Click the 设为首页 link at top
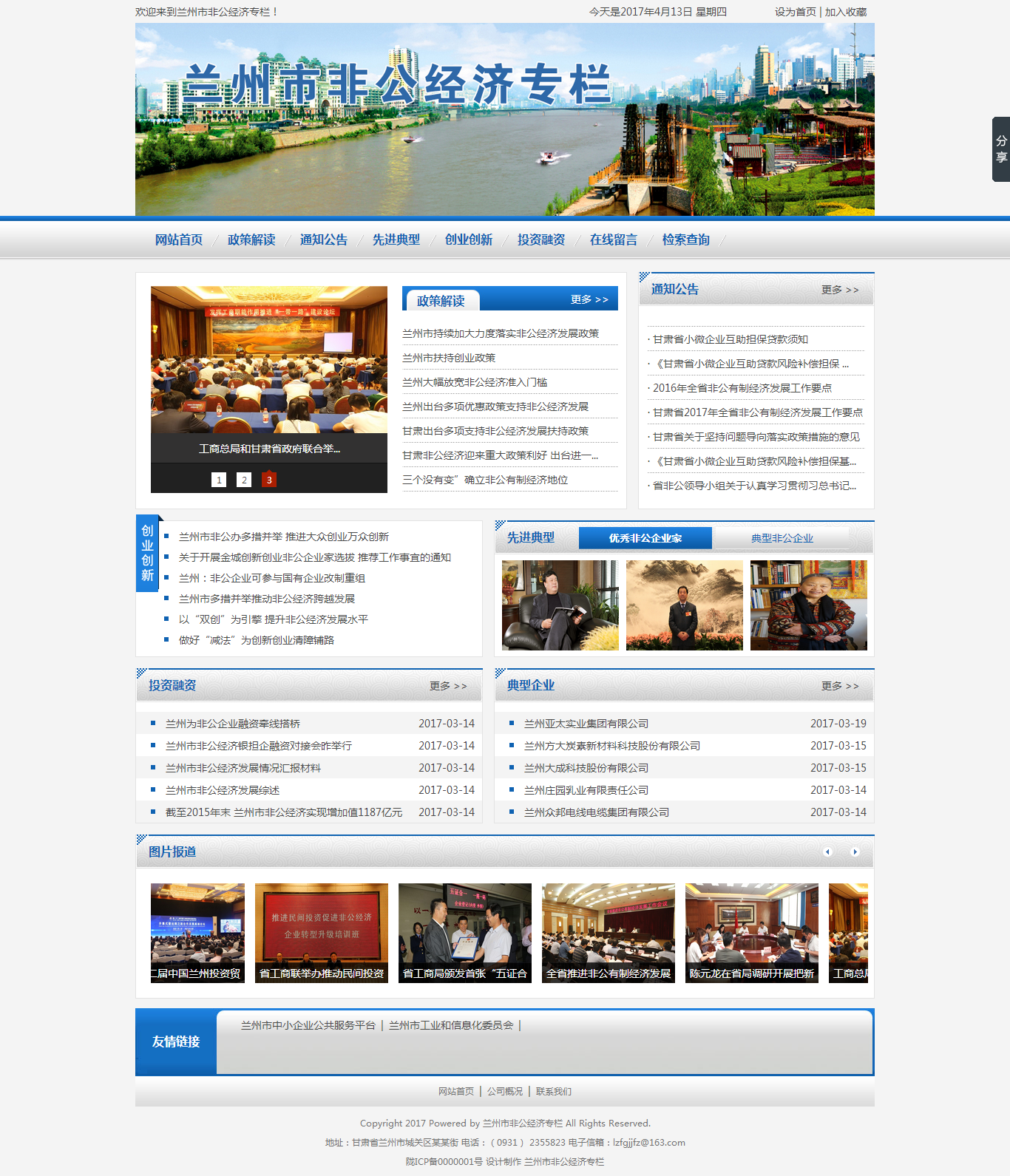1010x1176 pixels. click(x=795, y=12)
